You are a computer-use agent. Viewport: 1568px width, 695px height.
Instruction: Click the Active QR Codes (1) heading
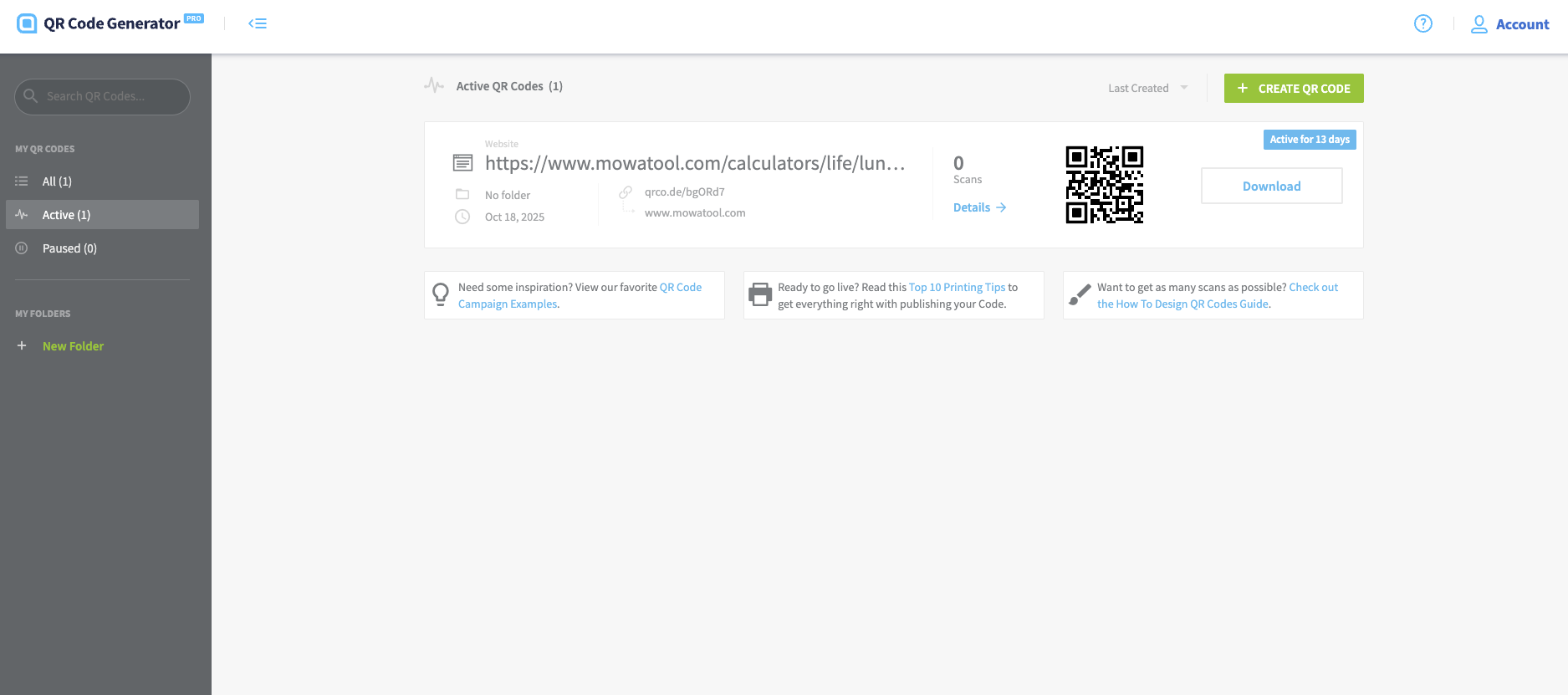pyautogui.click(x=509, y=86)
